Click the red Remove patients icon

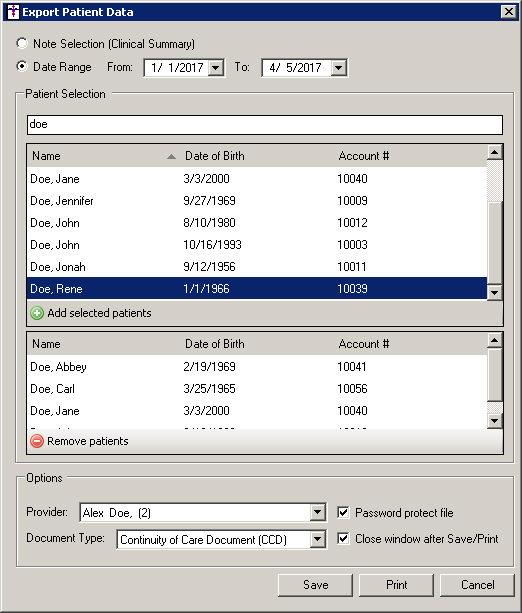37,441
